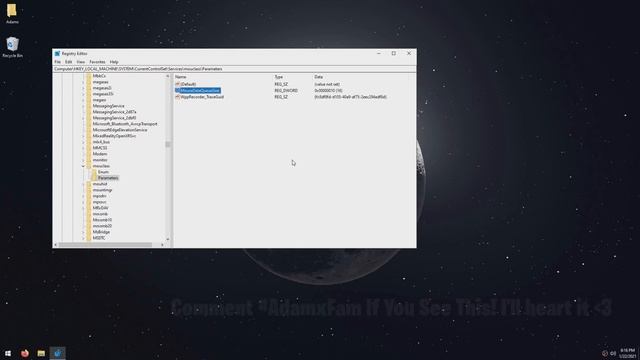Expand the mouhid key
This screenshot has height=360, width=640.
[83, 184]
